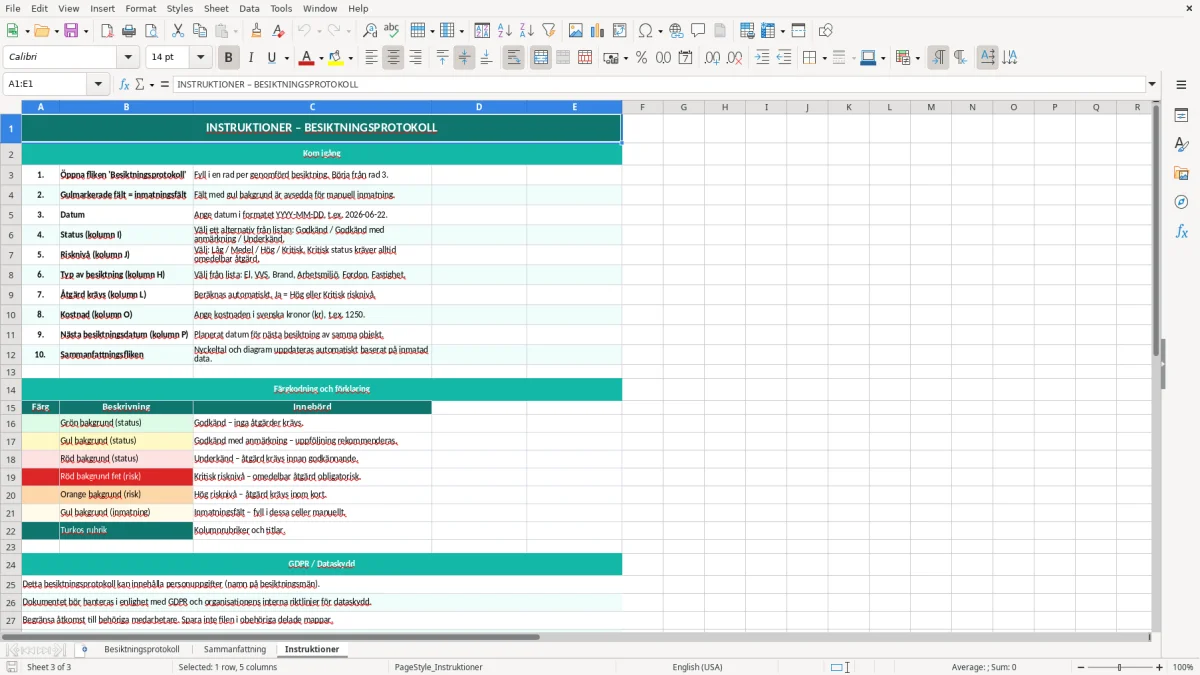Toggle Align Right
1200x675 pixels.
[x=415, y=58]
